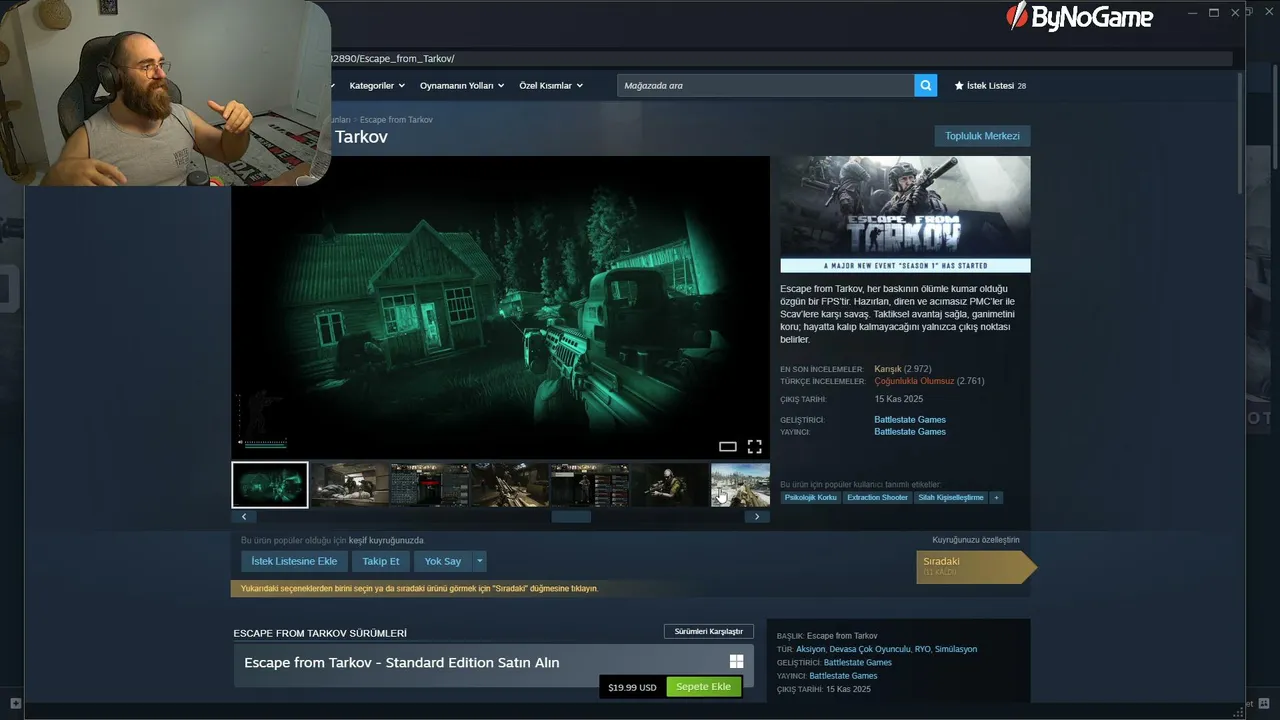The height and width of the screenshot is (720, 1280).
Task: Open the Topluluk Merkezi community hub
Action: pyautogui.click(x=982, y=136)
